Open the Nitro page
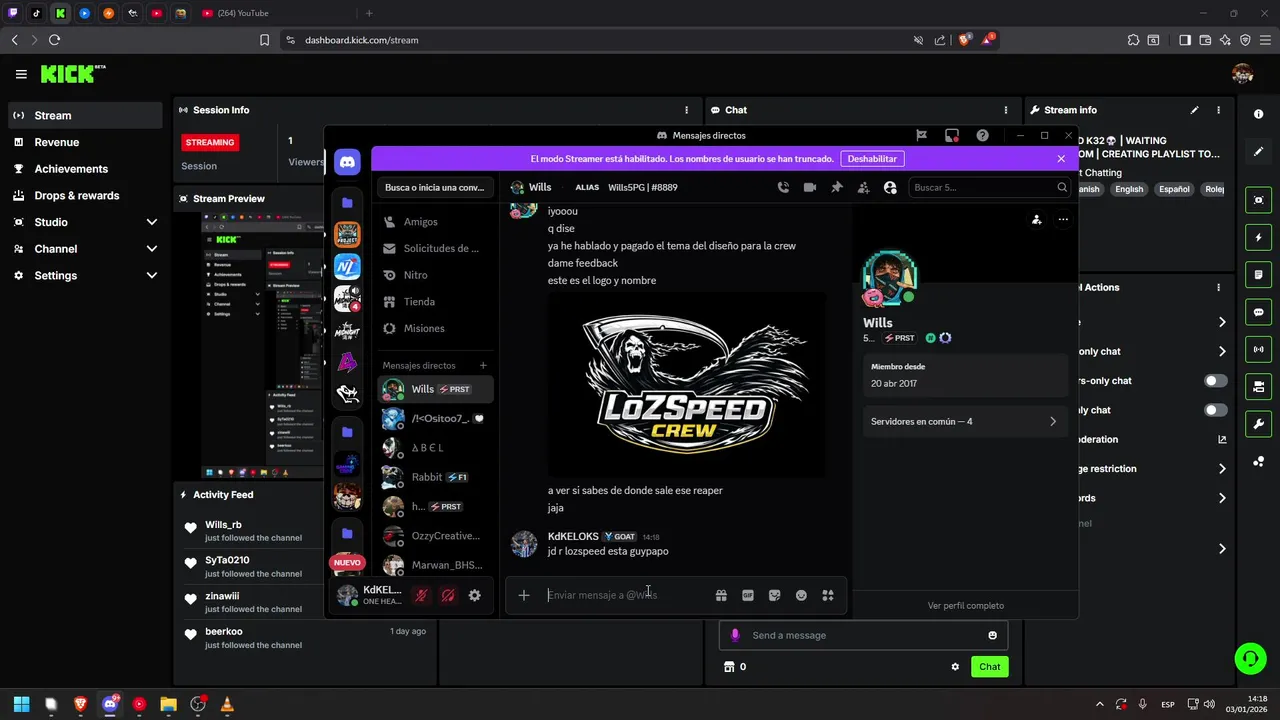 [437, 275]
